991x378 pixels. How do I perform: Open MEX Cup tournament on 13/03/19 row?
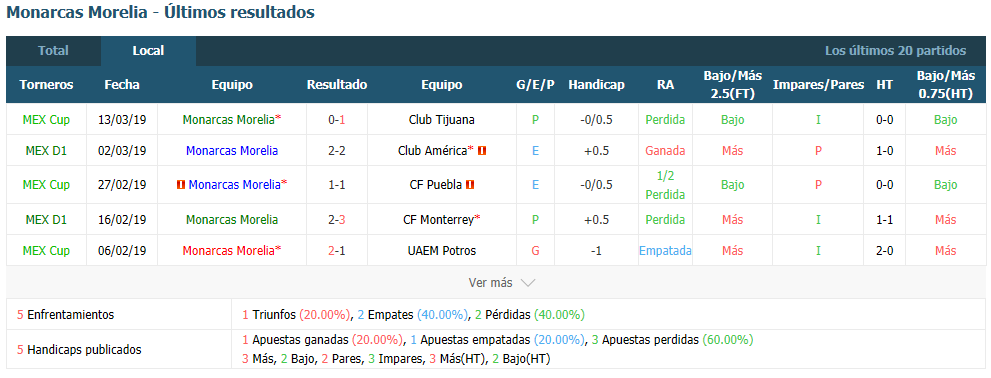[x=46, y=119]
